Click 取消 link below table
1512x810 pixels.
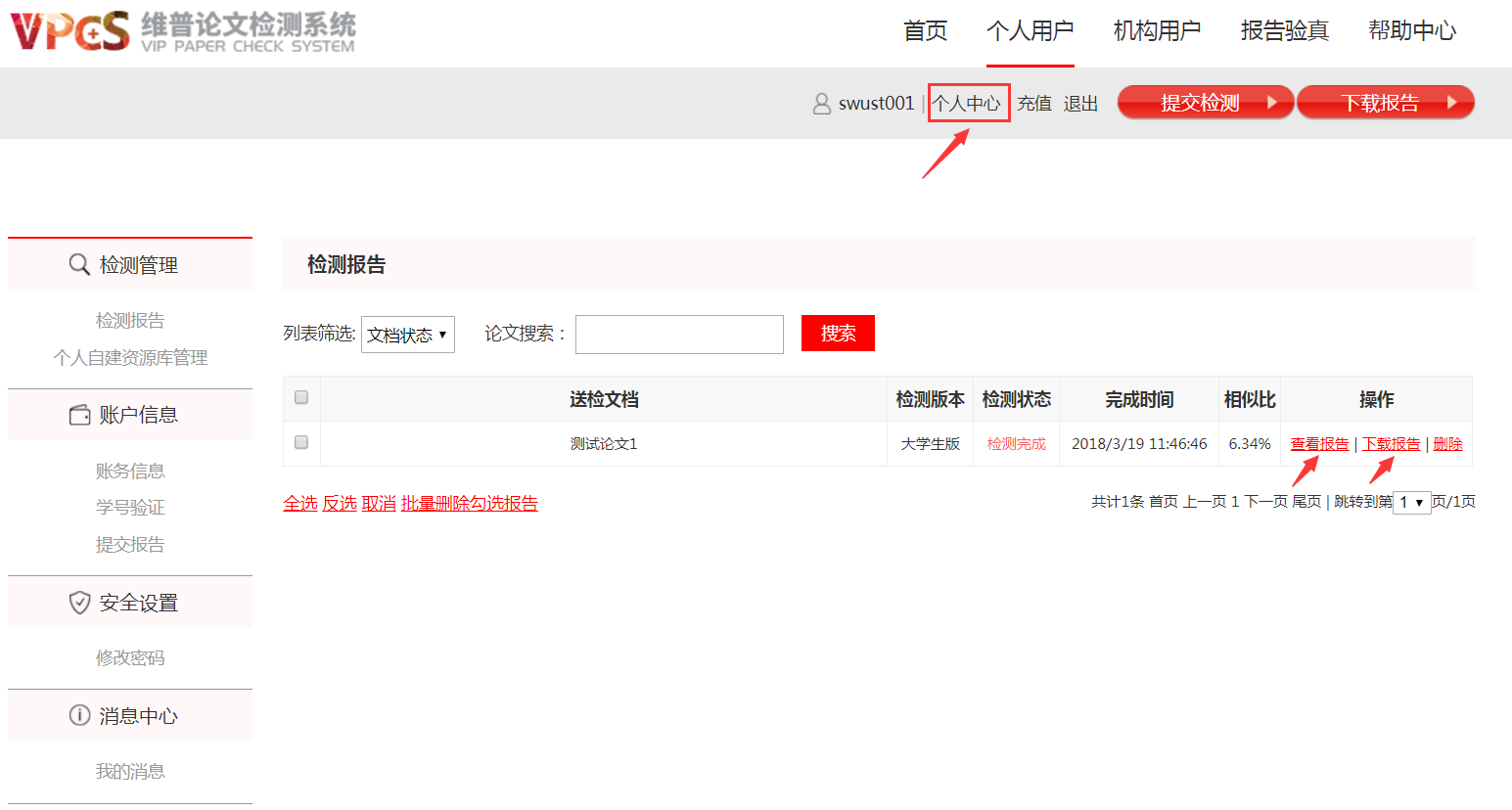(379, 503)
